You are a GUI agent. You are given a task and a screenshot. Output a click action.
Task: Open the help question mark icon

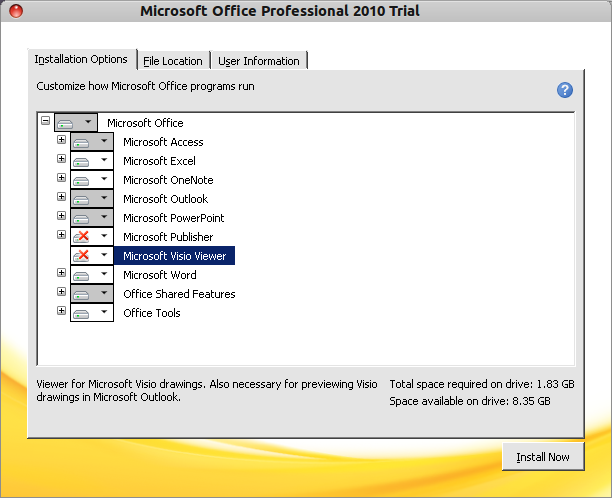click(x=564, y=90)
